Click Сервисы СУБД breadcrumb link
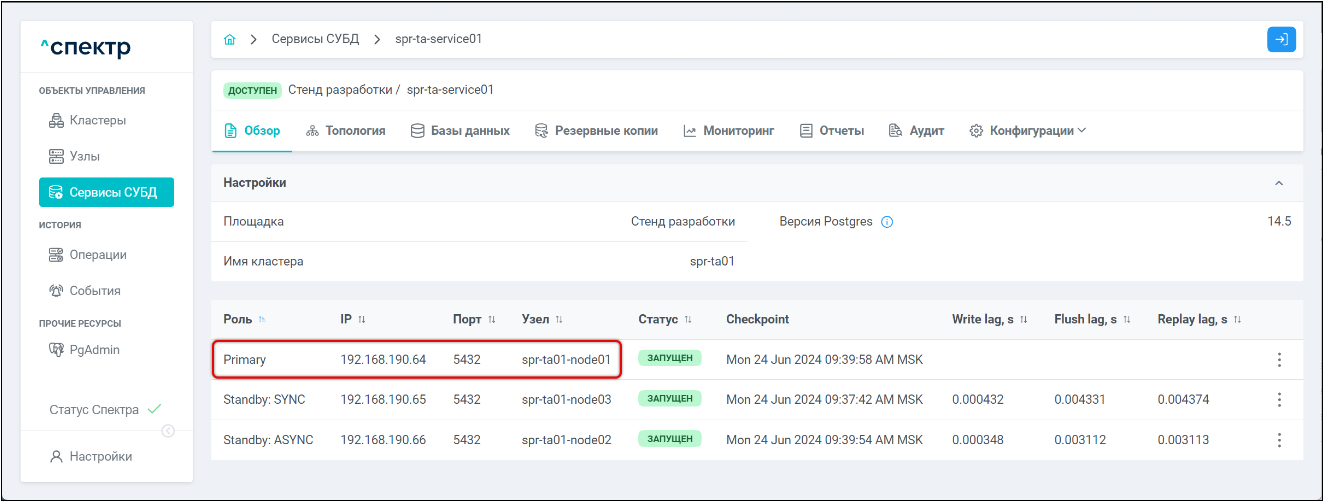This screenshot has height=502, width=1324. (x=315, y=40)
